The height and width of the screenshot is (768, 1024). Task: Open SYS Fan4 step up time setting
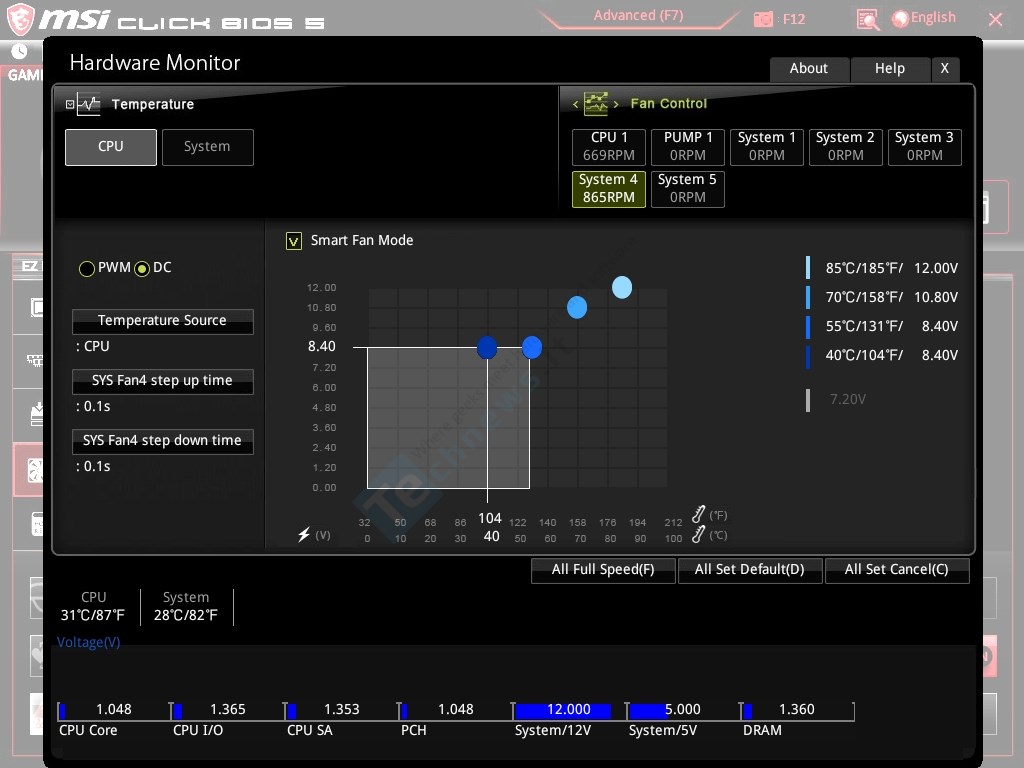pos(162,381)
